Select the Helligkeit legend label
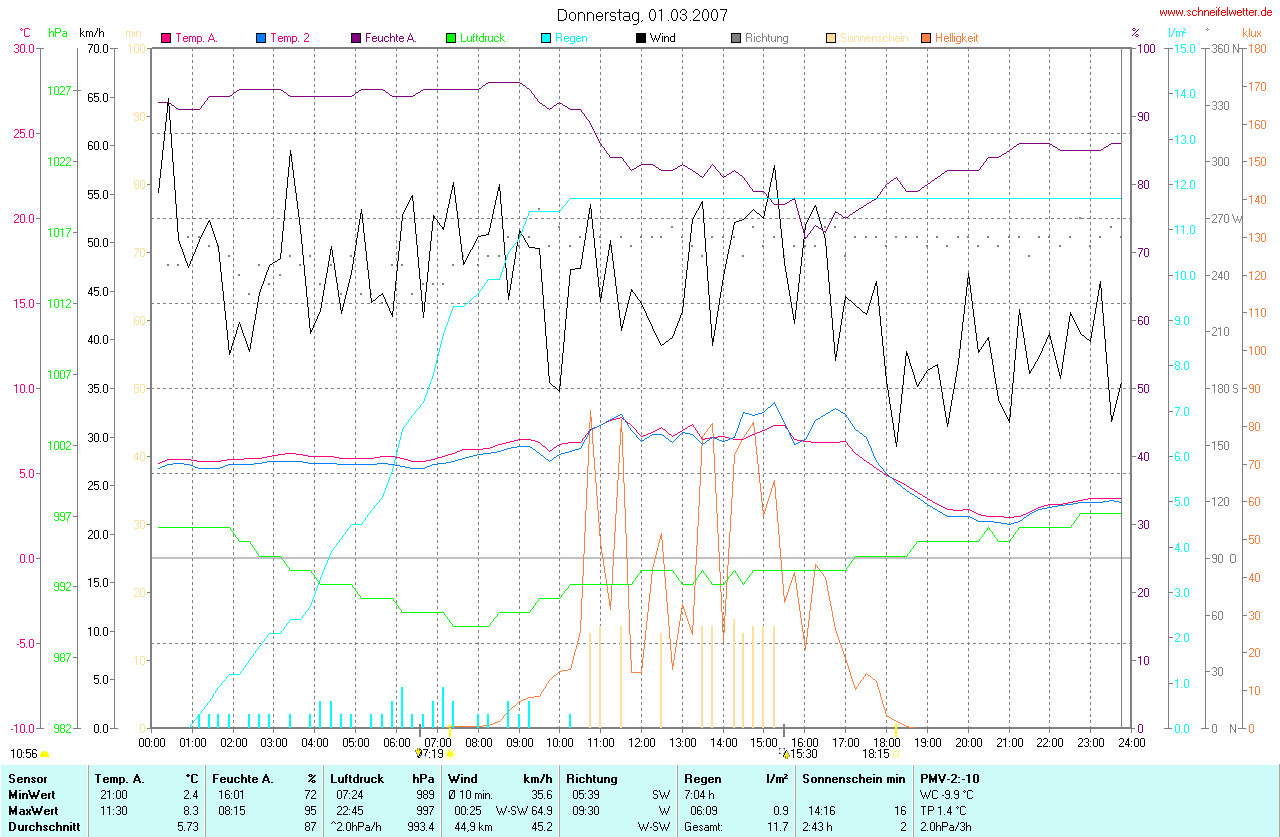1280x837 pixels. pos(956,38)
